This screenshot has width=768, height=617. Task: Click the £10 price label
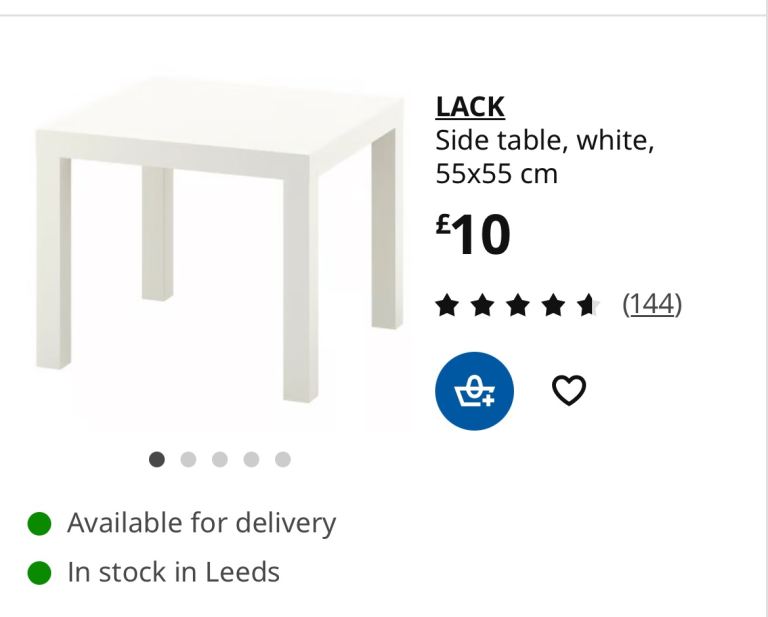(x=474, y=235)
